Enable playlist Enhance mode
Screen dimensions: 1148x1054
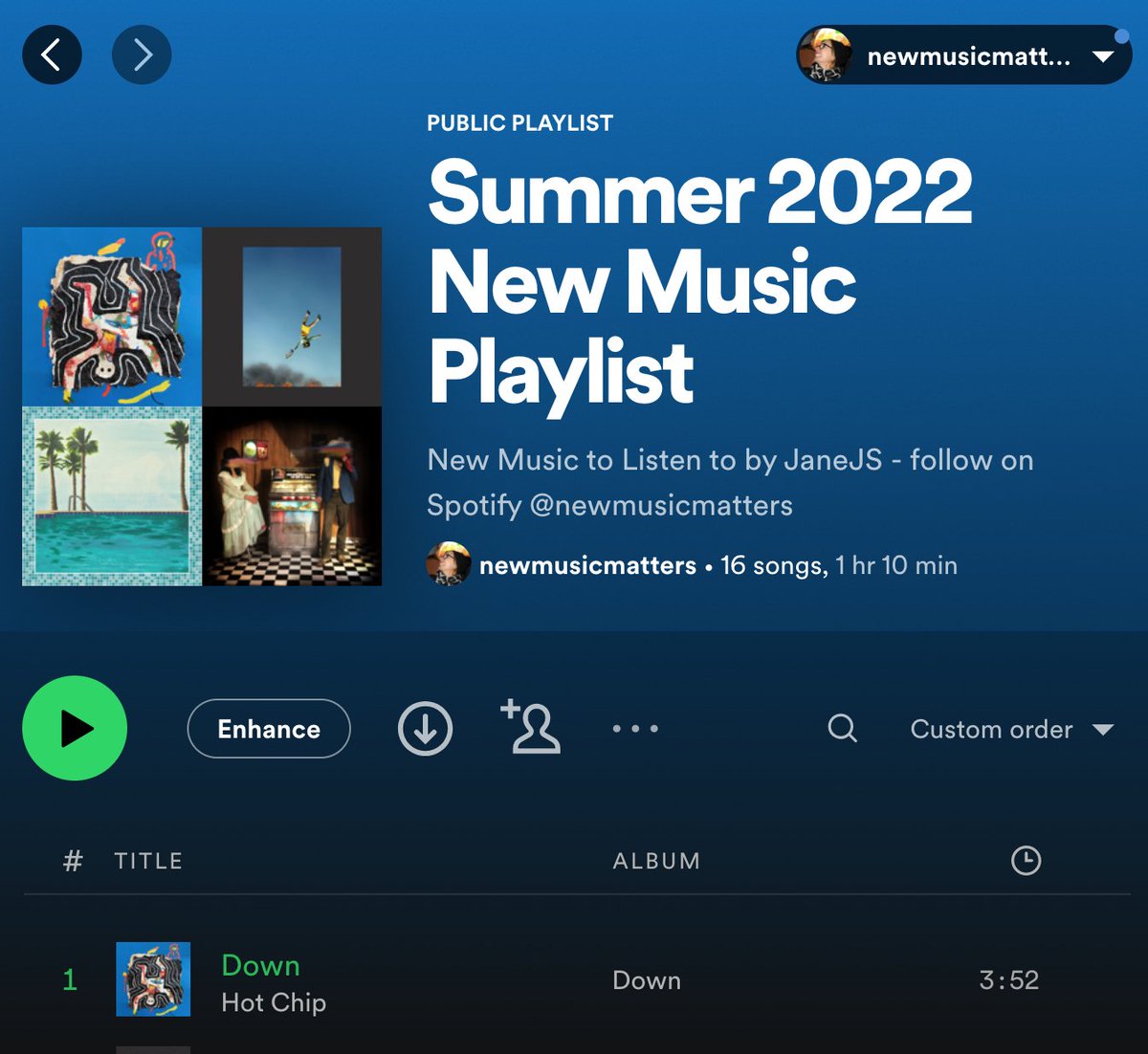tap(269, 729)
